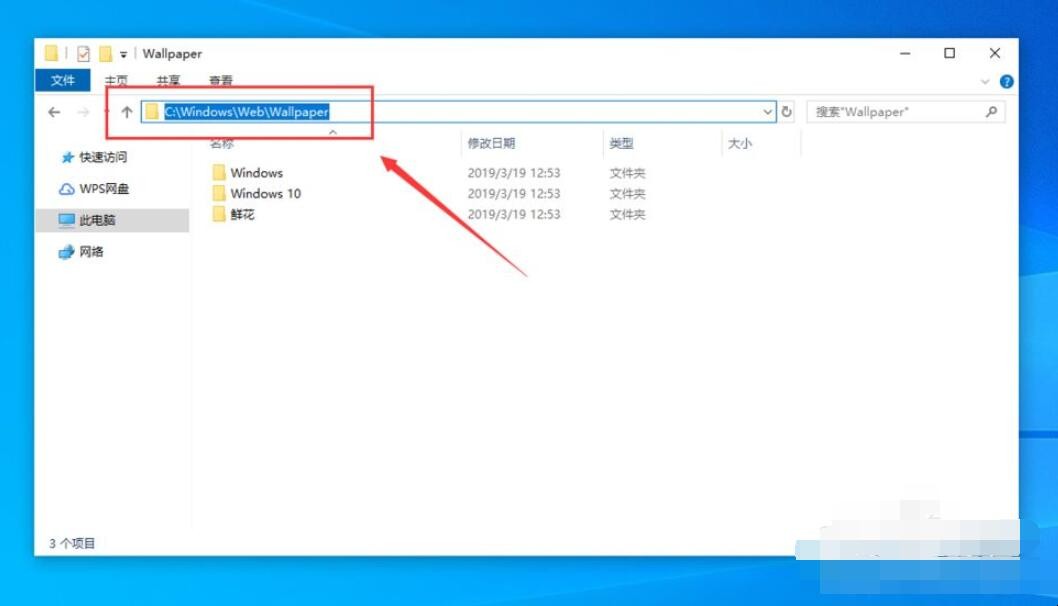
Task: Click the 鲜花 folder's yellow icon
Action: coord(219,215)
